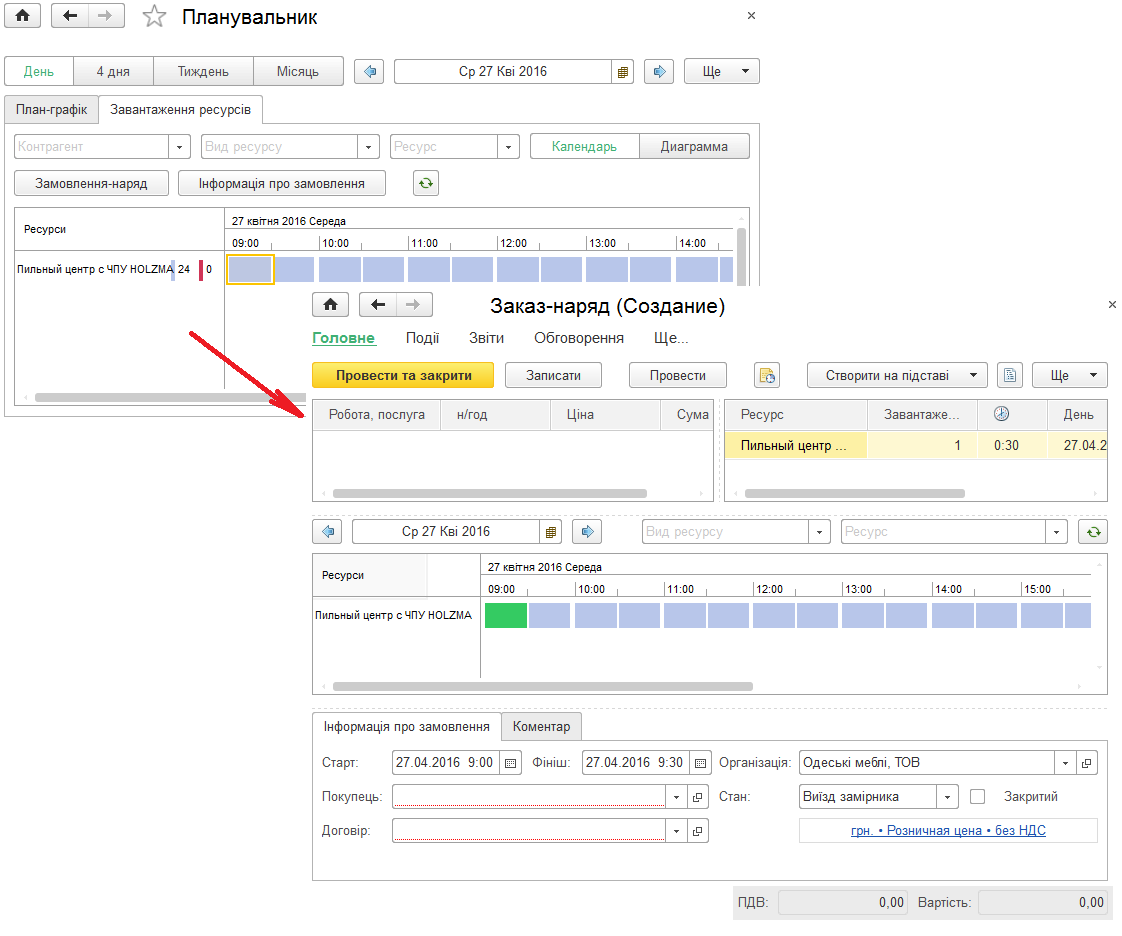Open calendar picker for the Старт field

pyautogui.click(x=510, y=763)
